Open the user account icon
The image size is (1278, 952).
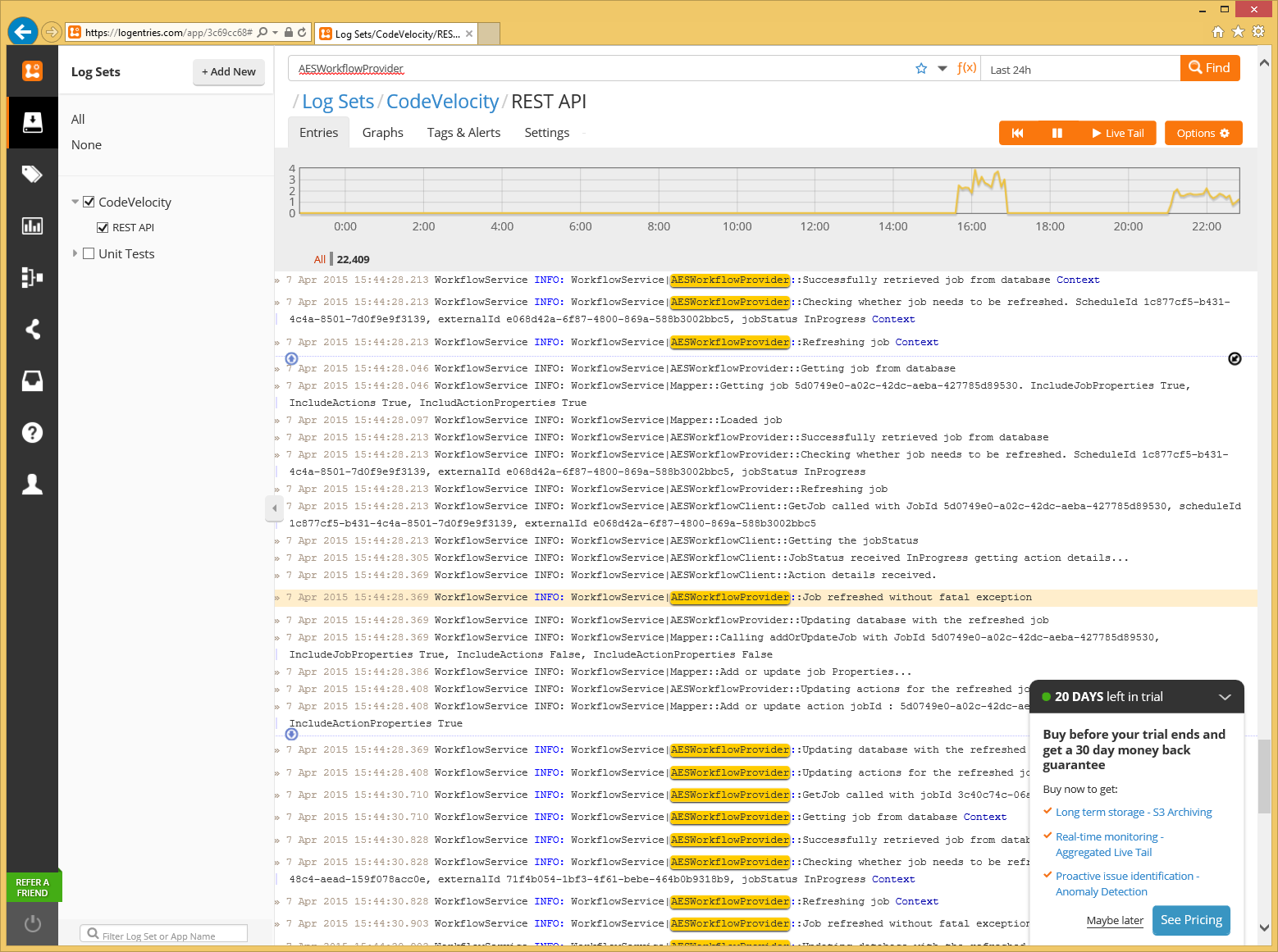click(x=32, y=484)
